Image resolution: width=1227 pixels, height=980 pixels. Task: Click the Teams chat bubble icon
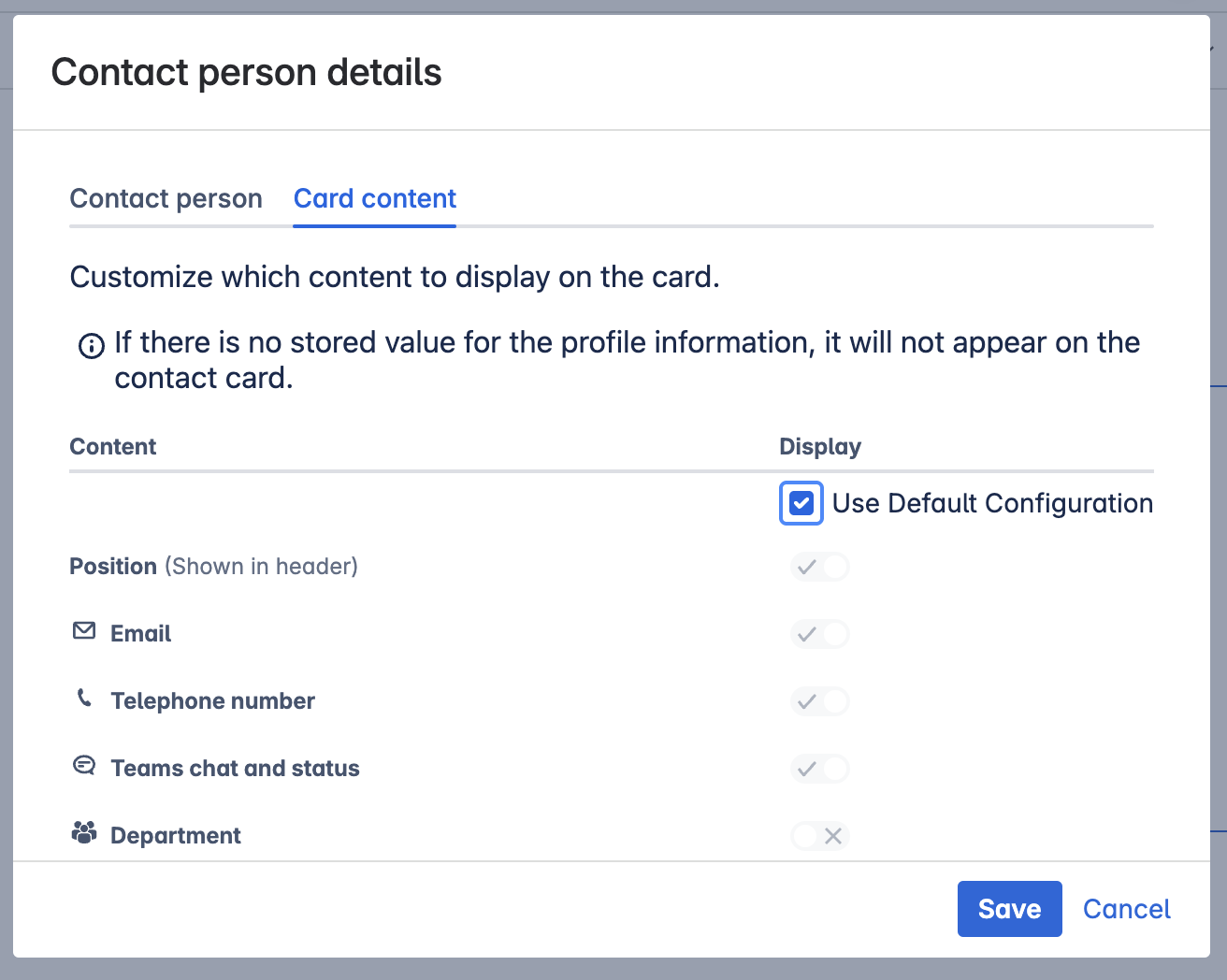(84, 766)
